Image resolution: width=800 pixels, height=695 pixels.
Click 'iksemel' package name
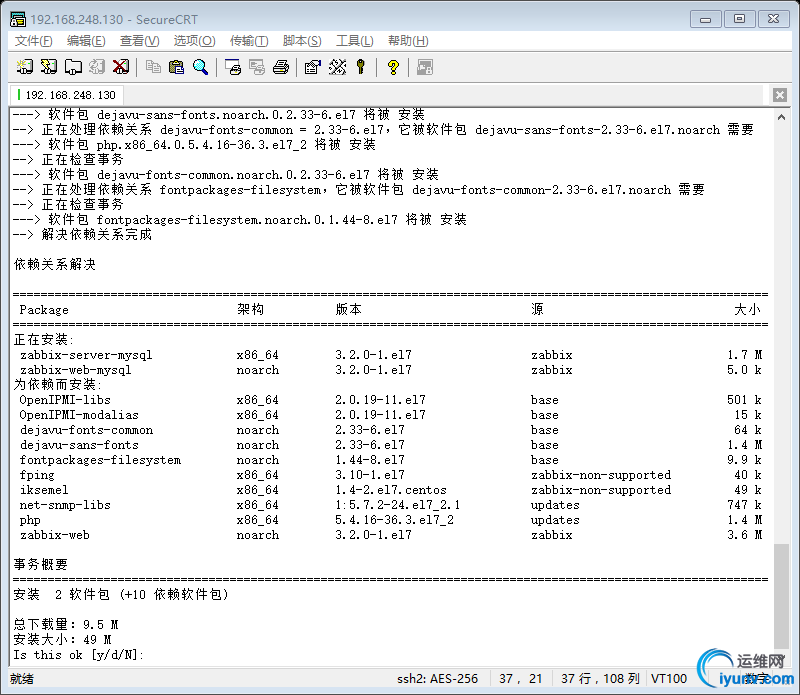coord(44,490)
